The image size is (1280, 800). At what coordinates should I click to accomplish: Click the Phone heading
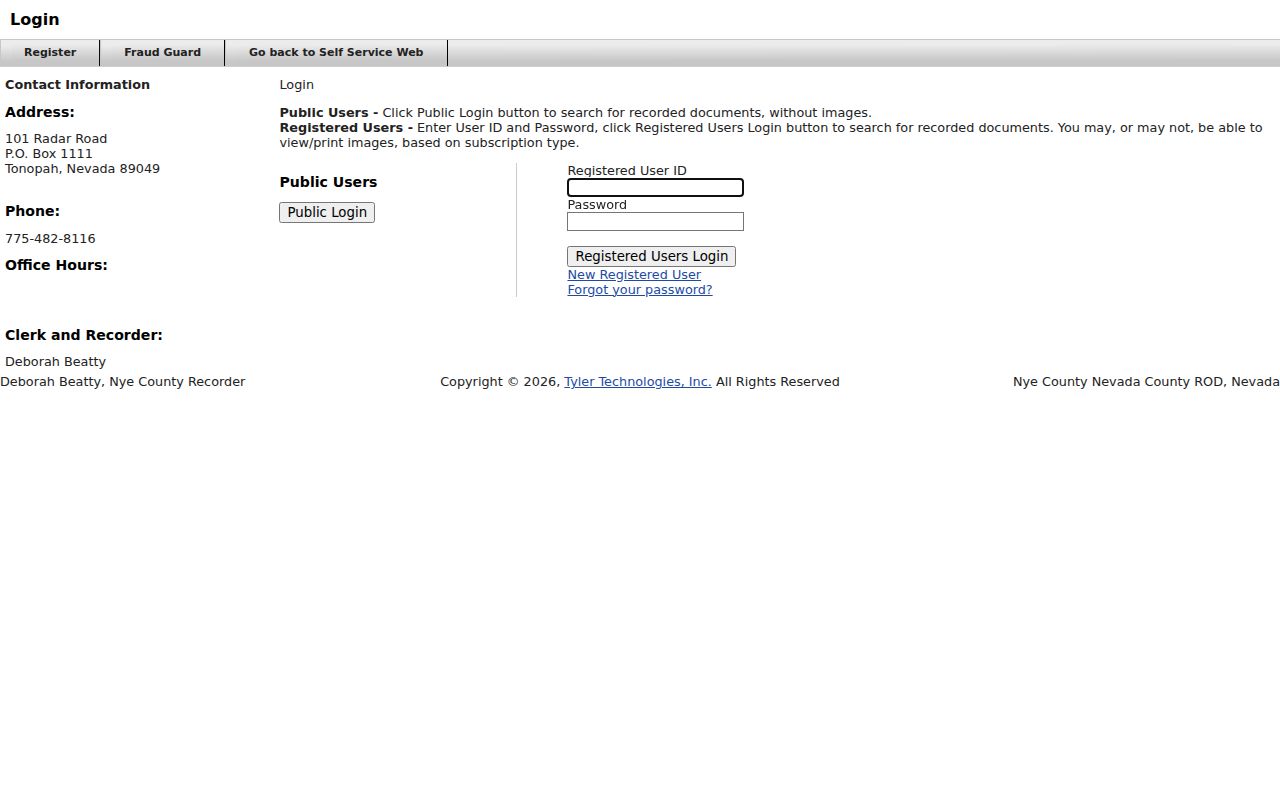(x=32, y=211)
